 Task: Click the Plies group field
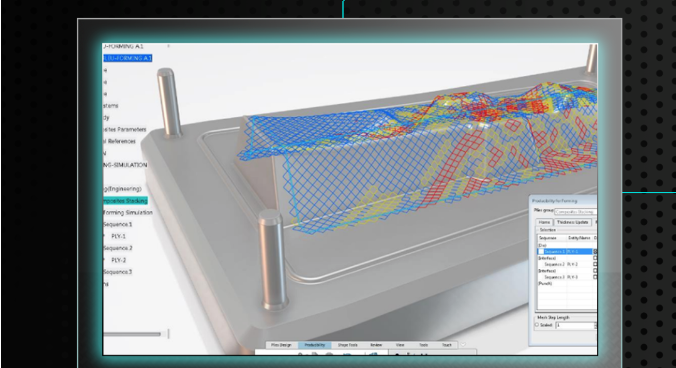coord(576,212)
